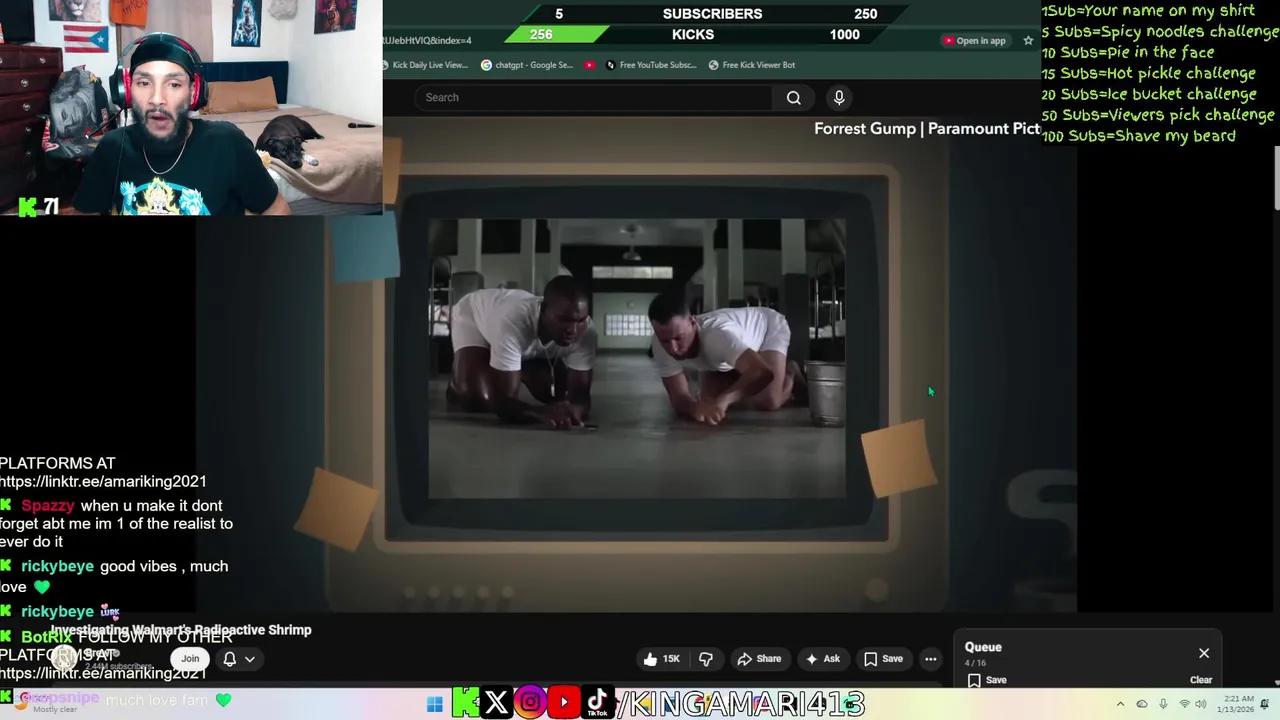Open the YouTube icon bookmark
This screenshot has height=720, width=1280.
point(589,65)
